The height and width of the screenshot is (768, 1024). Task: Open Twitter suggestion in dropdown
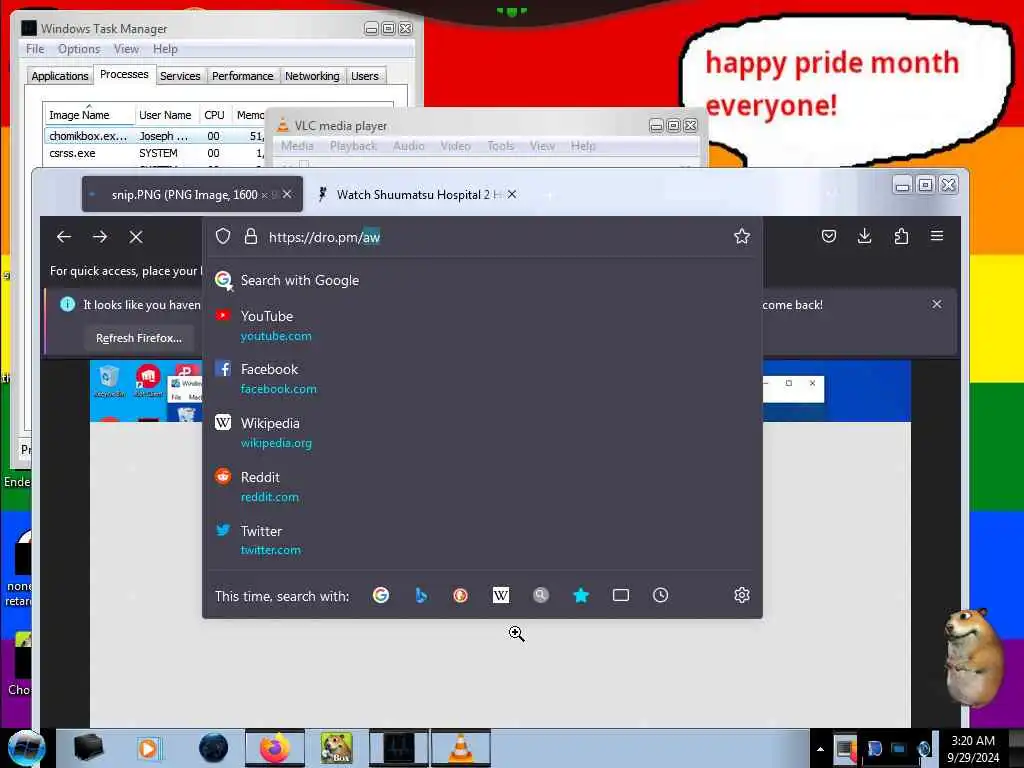pyautogui.click(x=483, y=540)
